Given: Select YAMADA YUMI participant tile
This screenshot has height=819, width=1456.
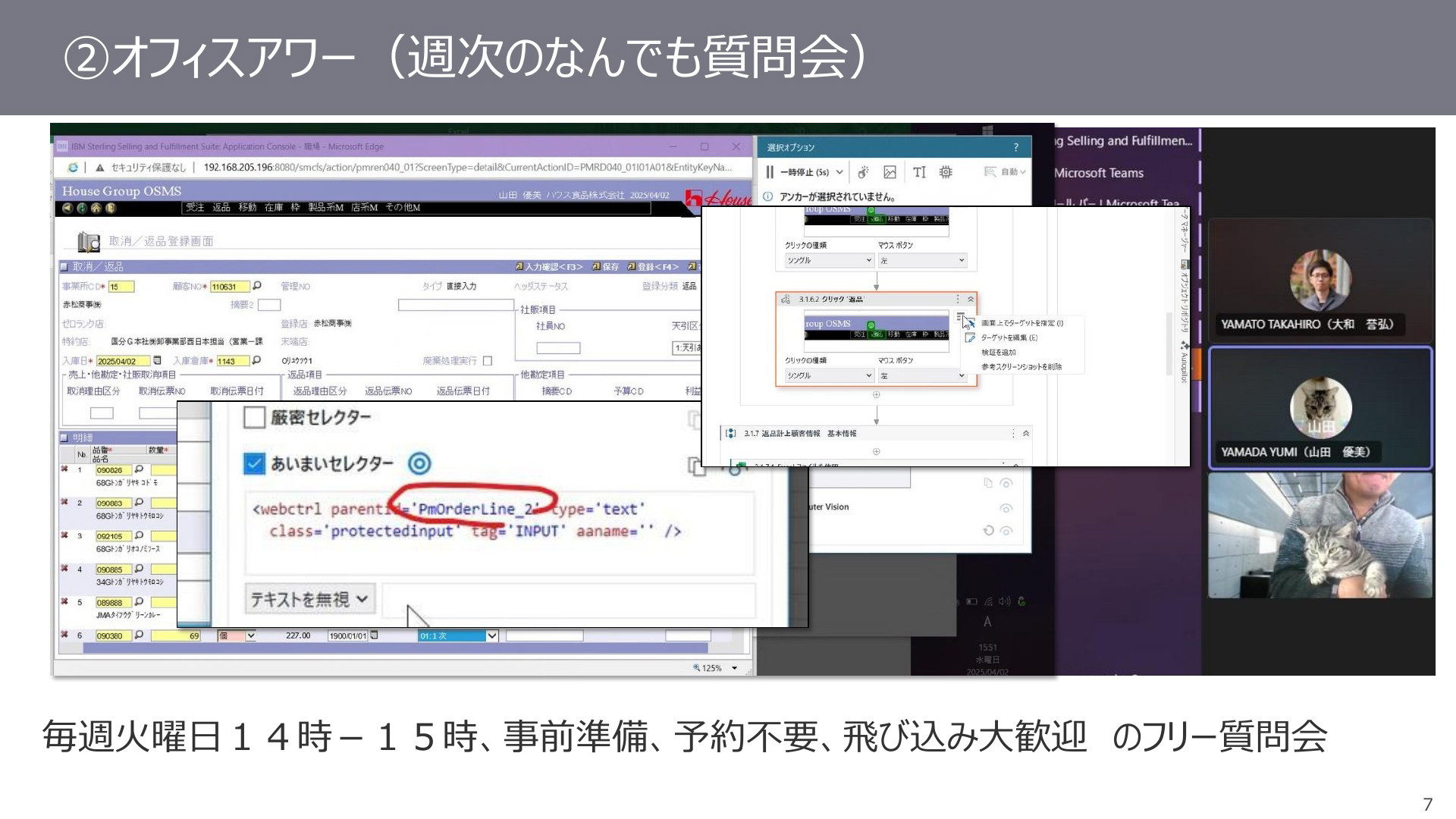Looking at the screenshot, I should click(x=1319, y=408).
